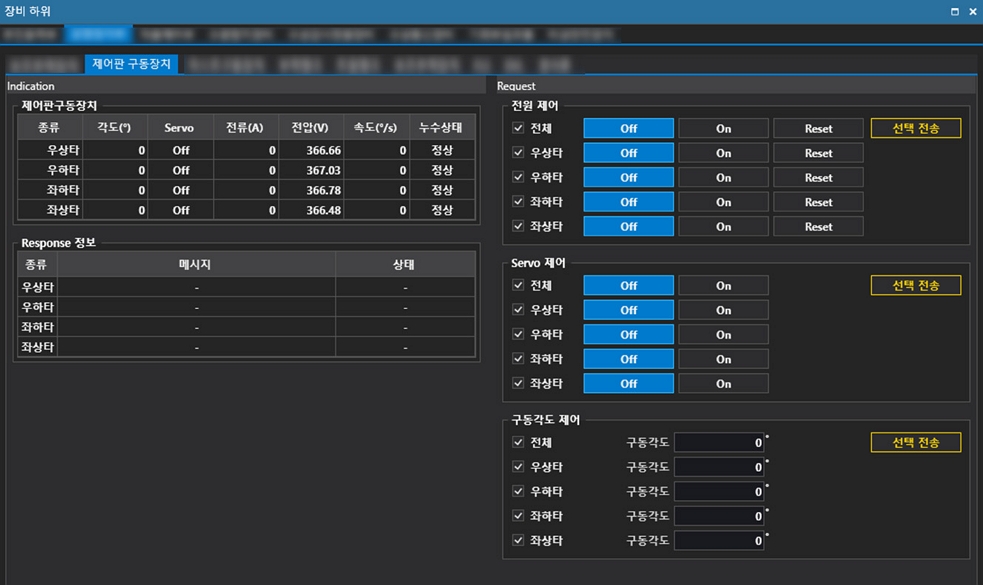
Task: Toggle 전체 checkbox in 구동각도 제어
Action: coord(518,442)
